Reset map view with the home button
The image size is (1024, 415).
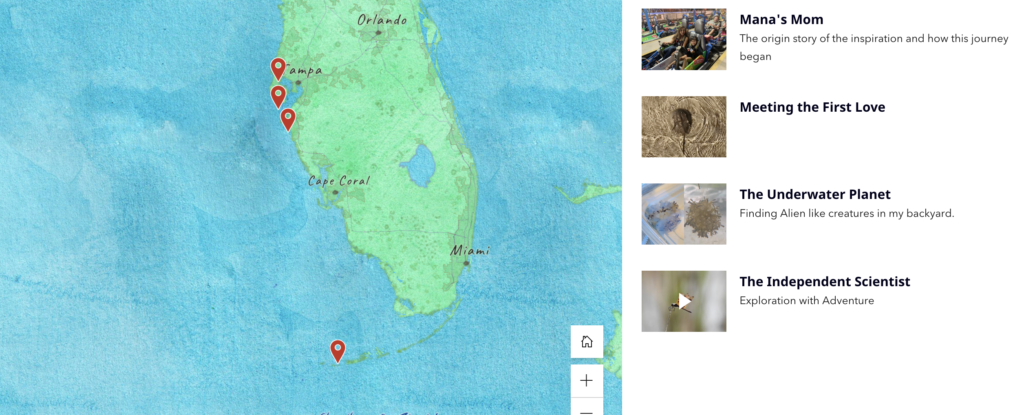click(586, 341)
